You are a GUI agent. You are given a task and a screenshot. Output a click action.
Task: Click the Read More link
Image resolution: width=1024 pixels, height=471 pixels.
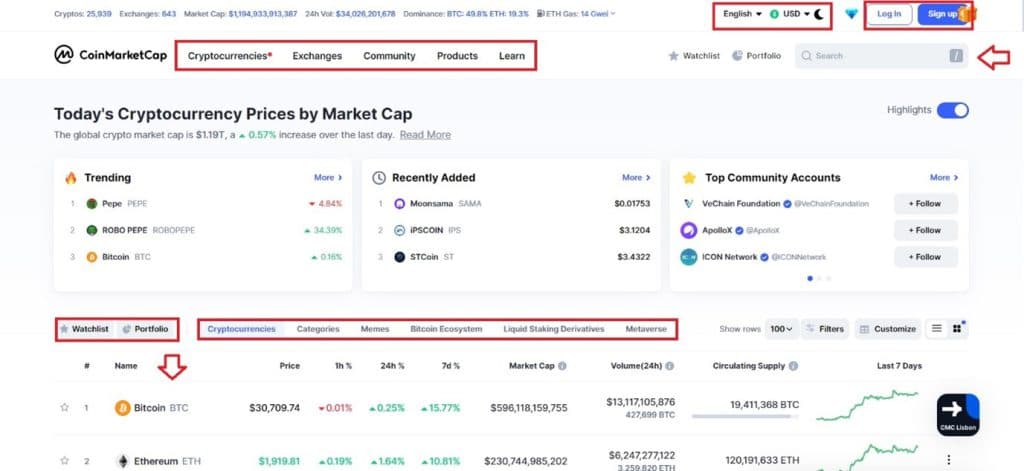point(425,135)
